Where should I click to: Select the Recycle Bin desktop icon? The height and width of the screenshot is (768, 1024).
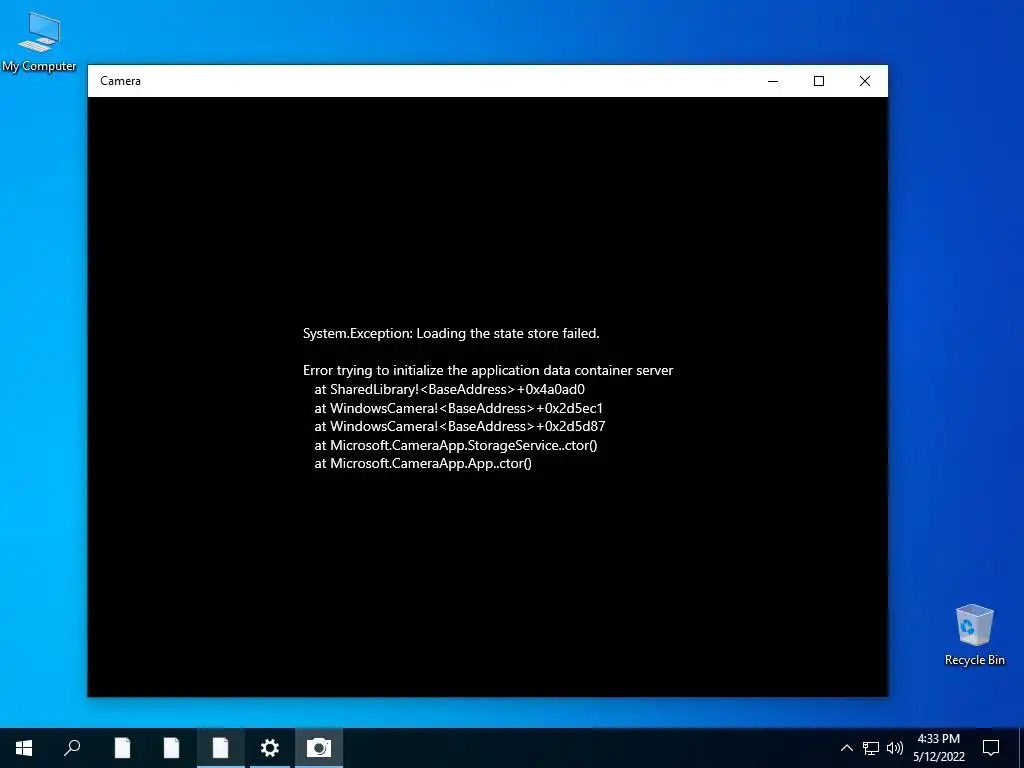974,635
